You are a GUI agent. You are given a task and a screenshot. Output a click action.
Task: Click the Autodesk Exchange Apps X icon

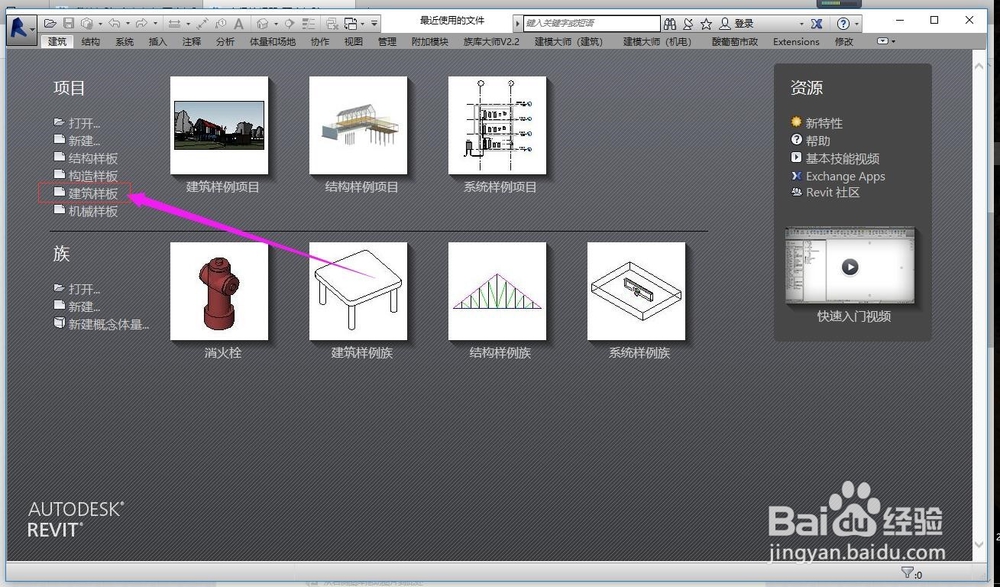click(816, 24)
